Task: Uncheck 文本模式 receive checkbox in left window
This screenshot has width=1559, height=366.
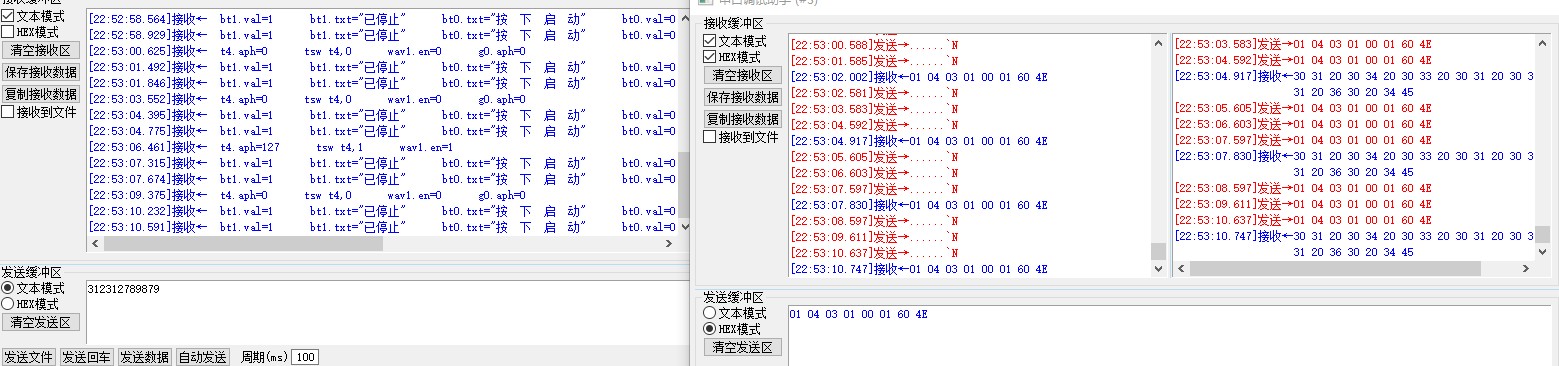Action: pyautogui.click(x=8, y=16)
